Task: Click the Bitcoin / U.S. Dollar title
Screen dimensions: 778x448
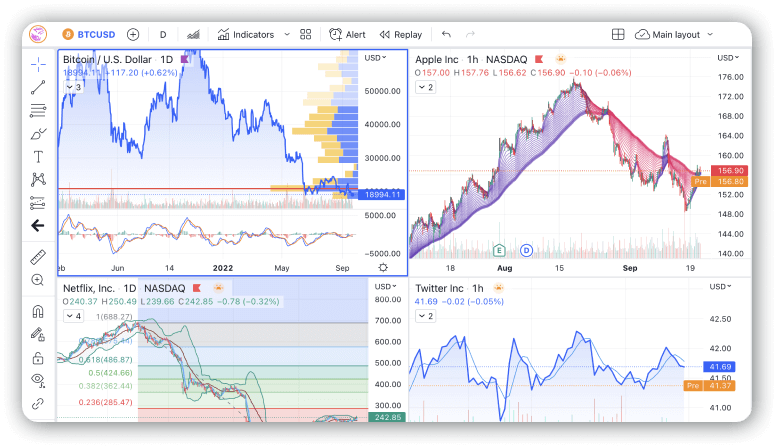Action: point(107,60)
